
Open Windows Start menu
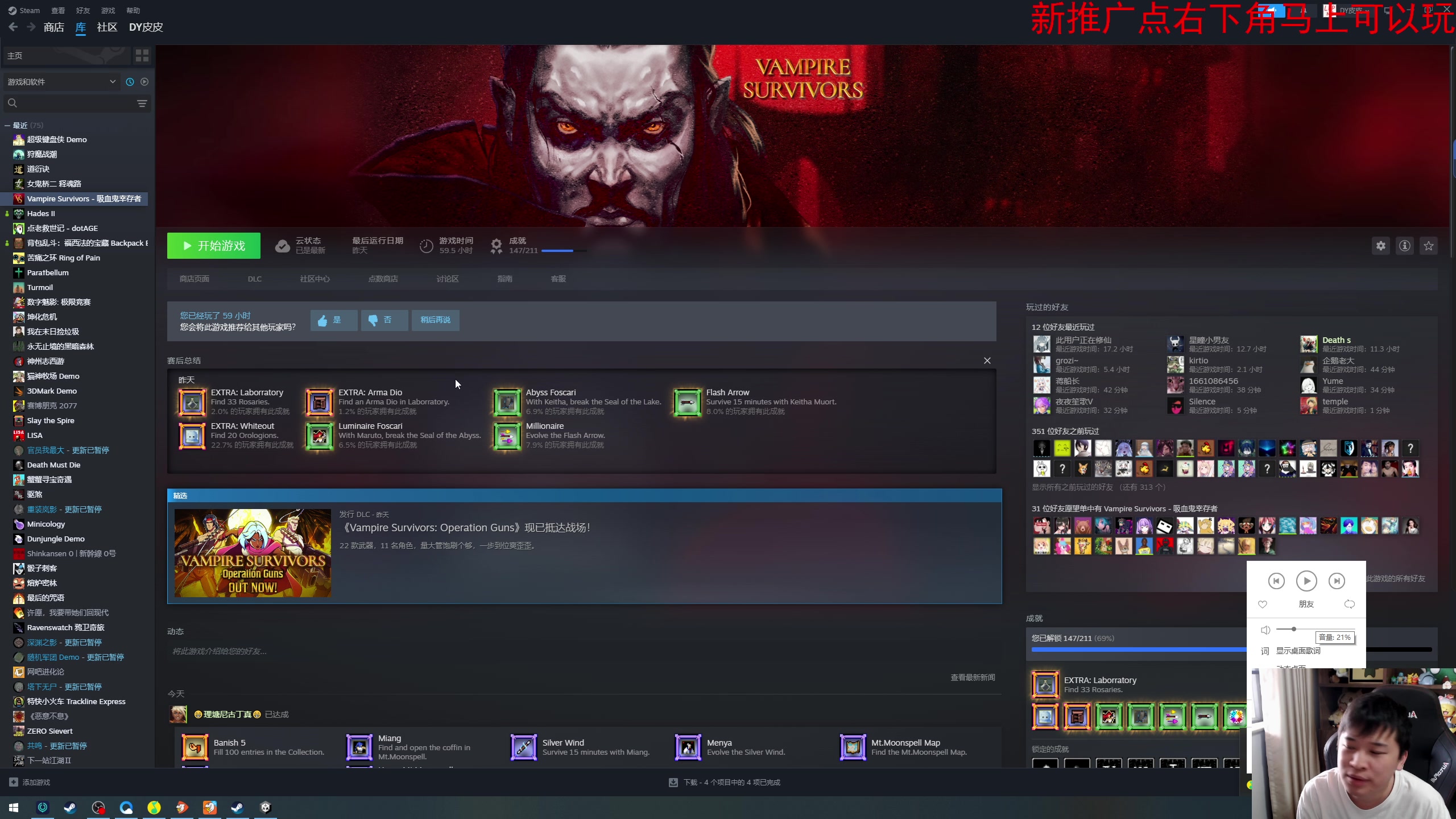click(x=14, y=807)
